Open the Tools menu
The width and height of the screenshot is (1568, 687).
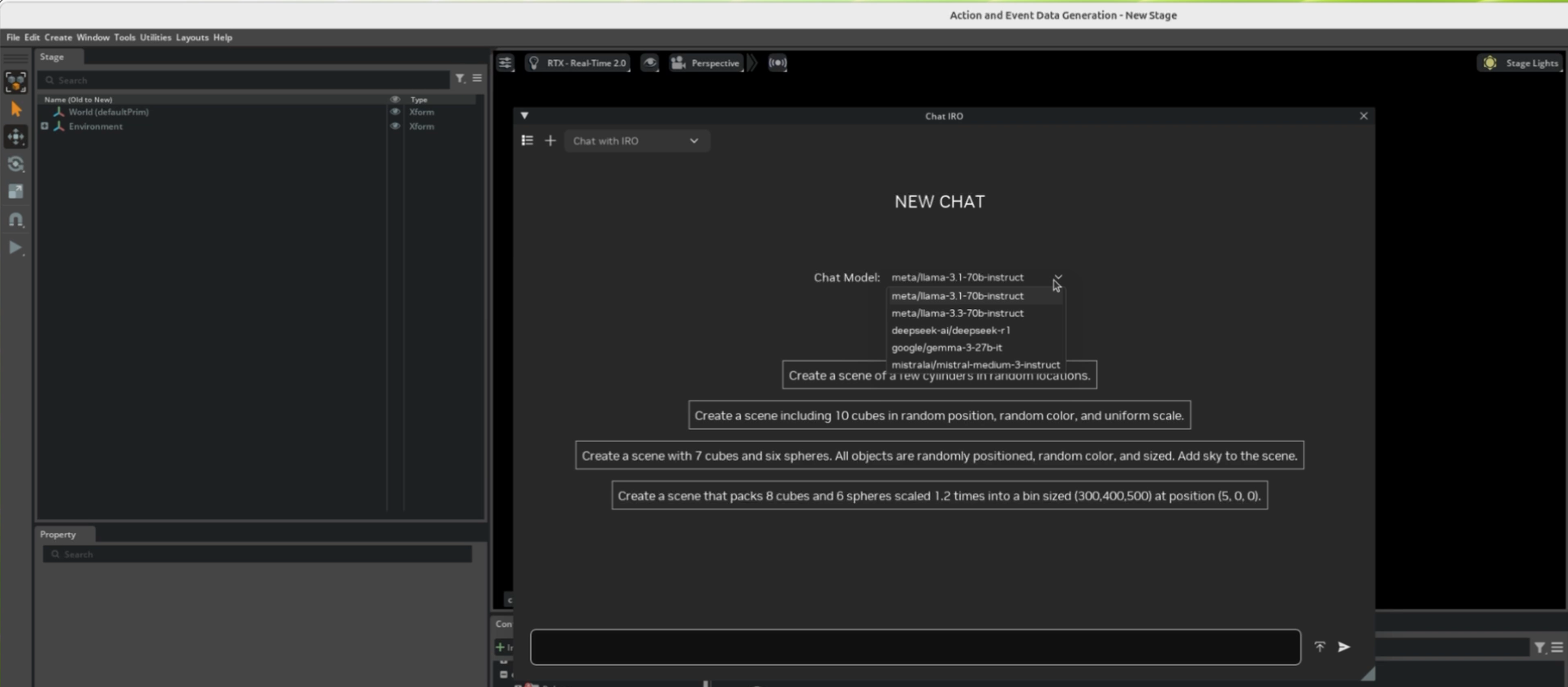pos(124,37)
